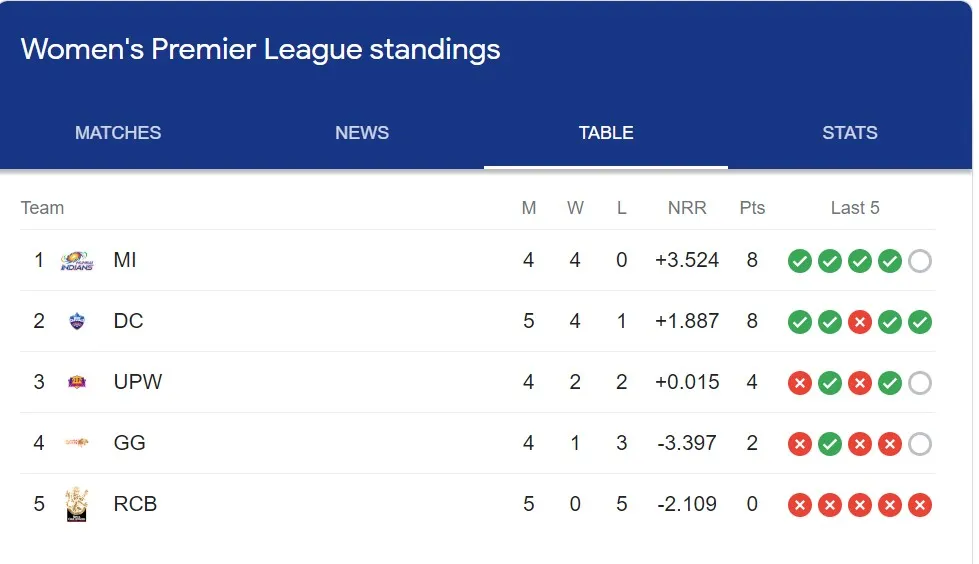Image resolution: width=979 pixels, height=564 pixels.
Task: Click DC's red loss icon in Last 5
Action: [x=860, y=322]
